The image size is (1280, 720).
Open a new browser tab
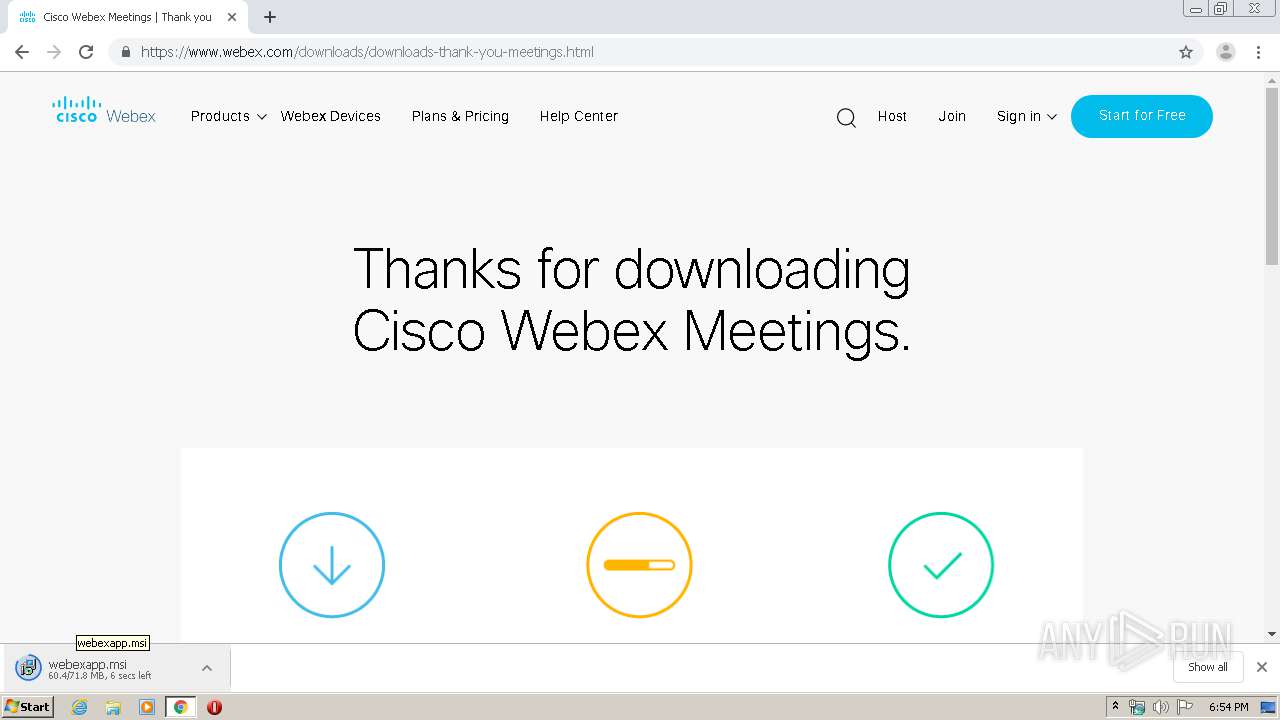[x=270, y=17]
